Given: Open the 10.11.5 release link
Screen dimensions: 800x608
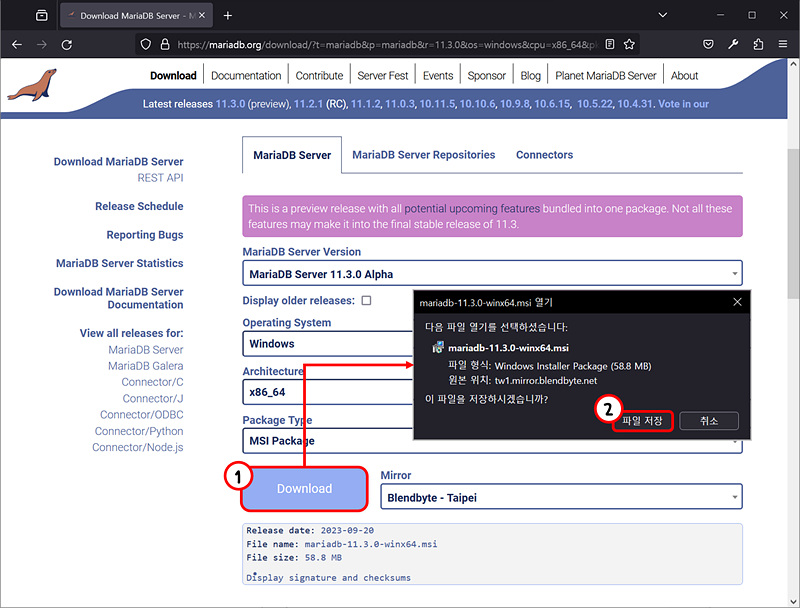Looking at the screenshot, I should (x=437, y=104).
